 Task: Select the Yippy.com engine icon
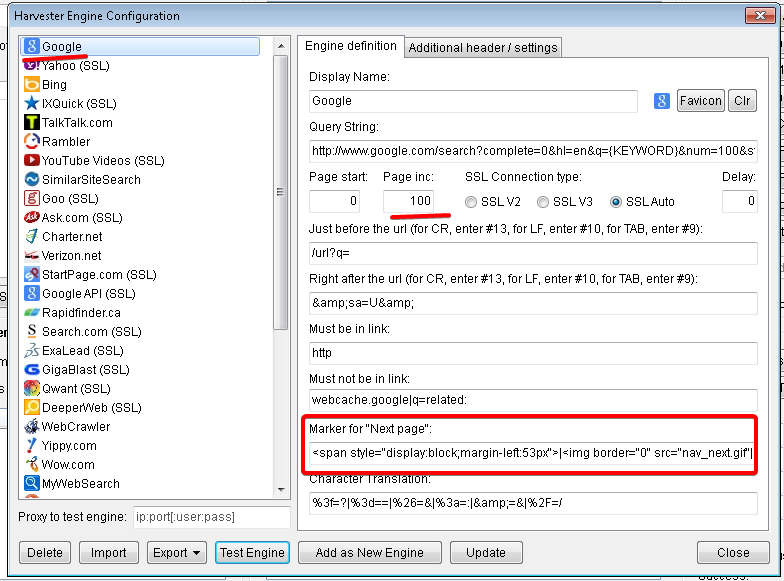[32, 446]
